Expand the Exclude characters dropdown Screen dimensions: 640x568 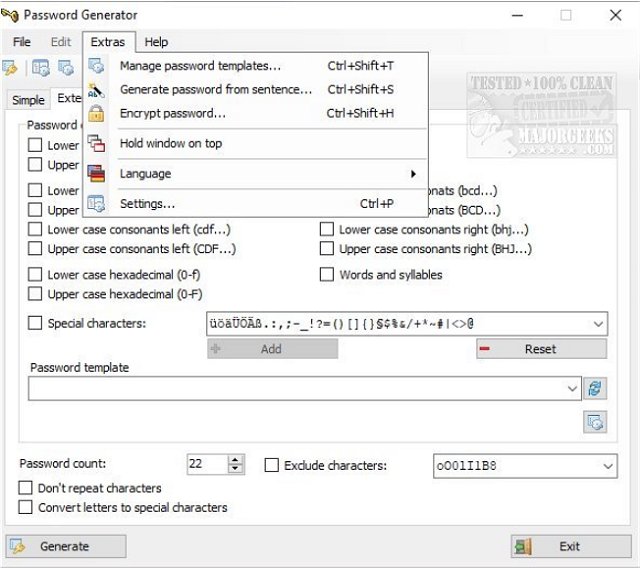(608, 466)
